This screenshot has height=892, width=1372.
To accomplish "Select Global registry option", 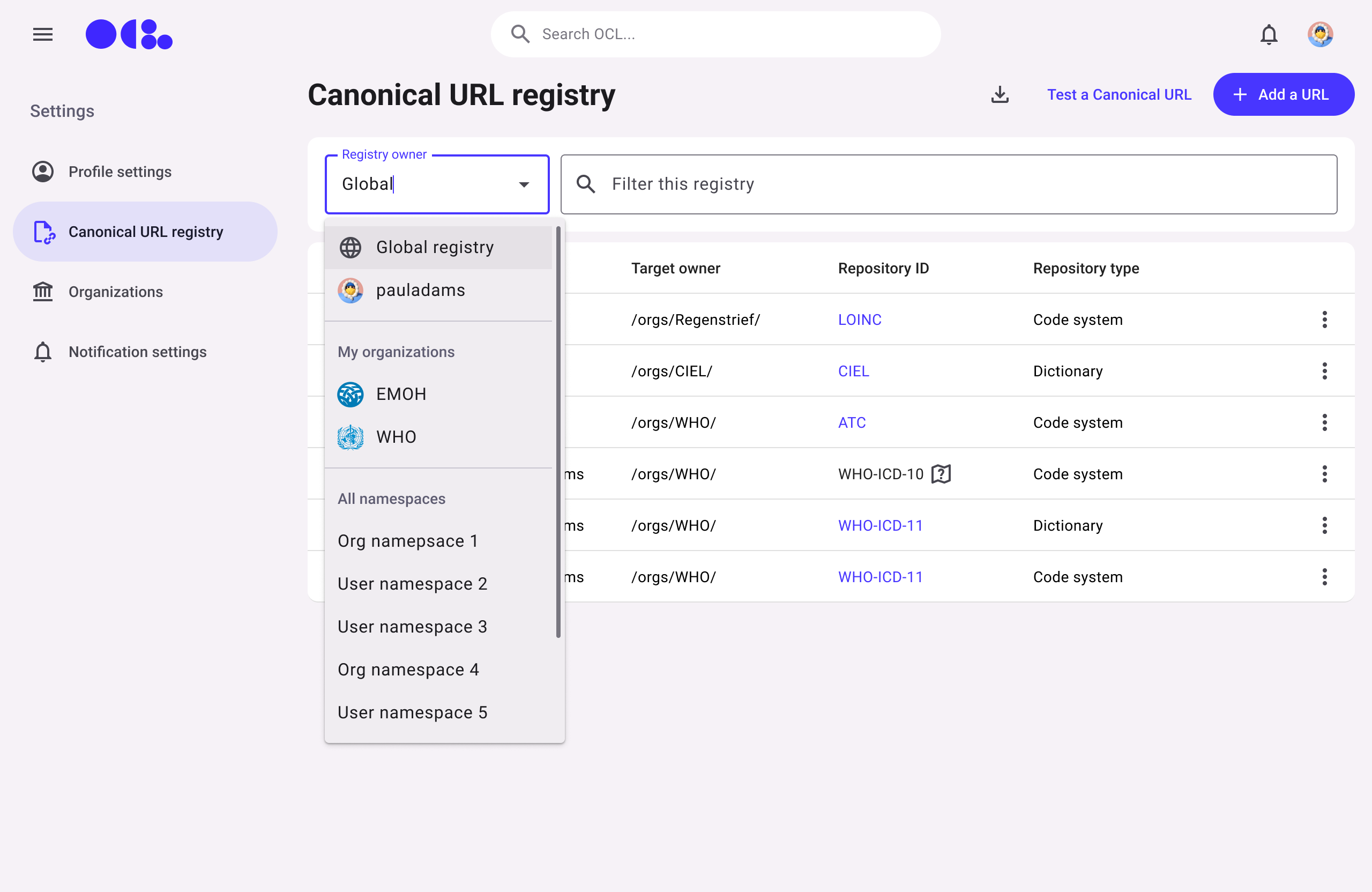I will 435,247.
